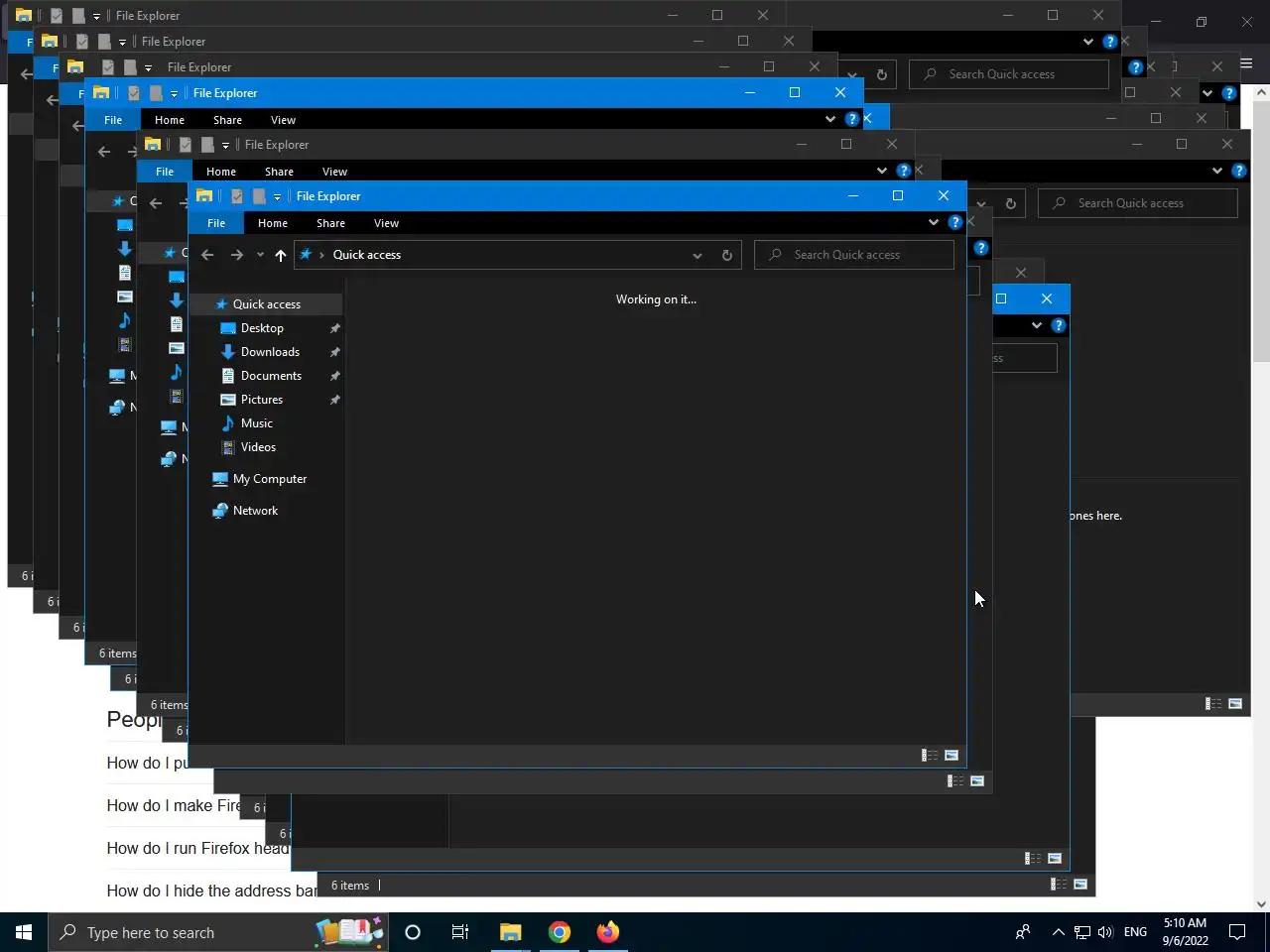The image size is (1270, 952).
Task: Open Windows Start menu
Action: click(24, 932)
